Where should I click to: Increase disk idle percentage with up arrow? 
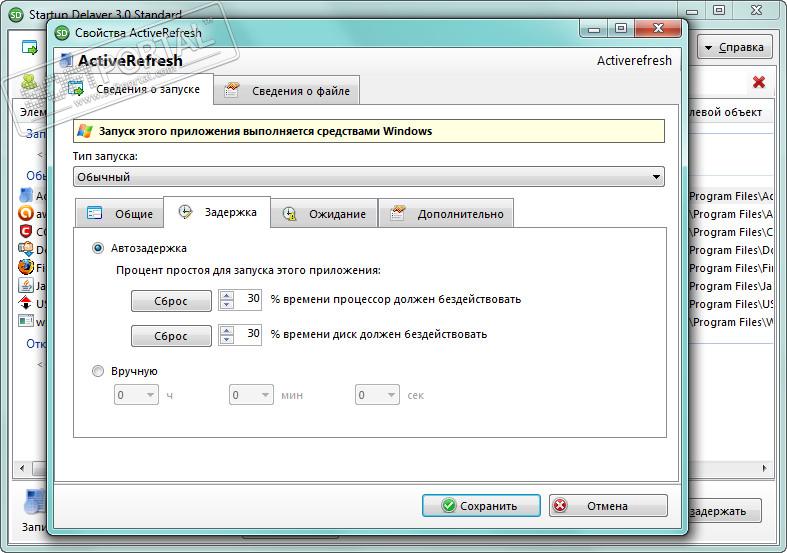227,331
